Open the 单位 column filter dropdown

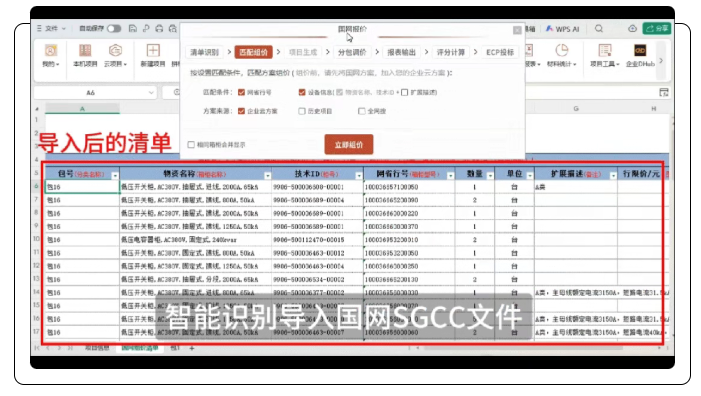click(530, 176)
